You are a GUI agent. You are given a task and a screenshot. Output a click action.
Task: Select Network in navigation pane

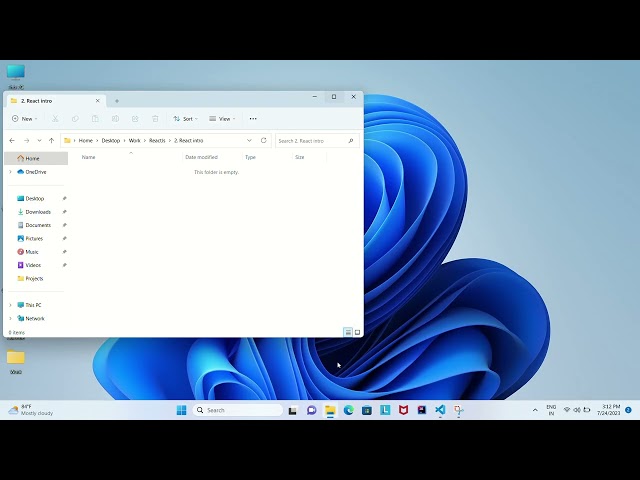(x=35, y=318)
